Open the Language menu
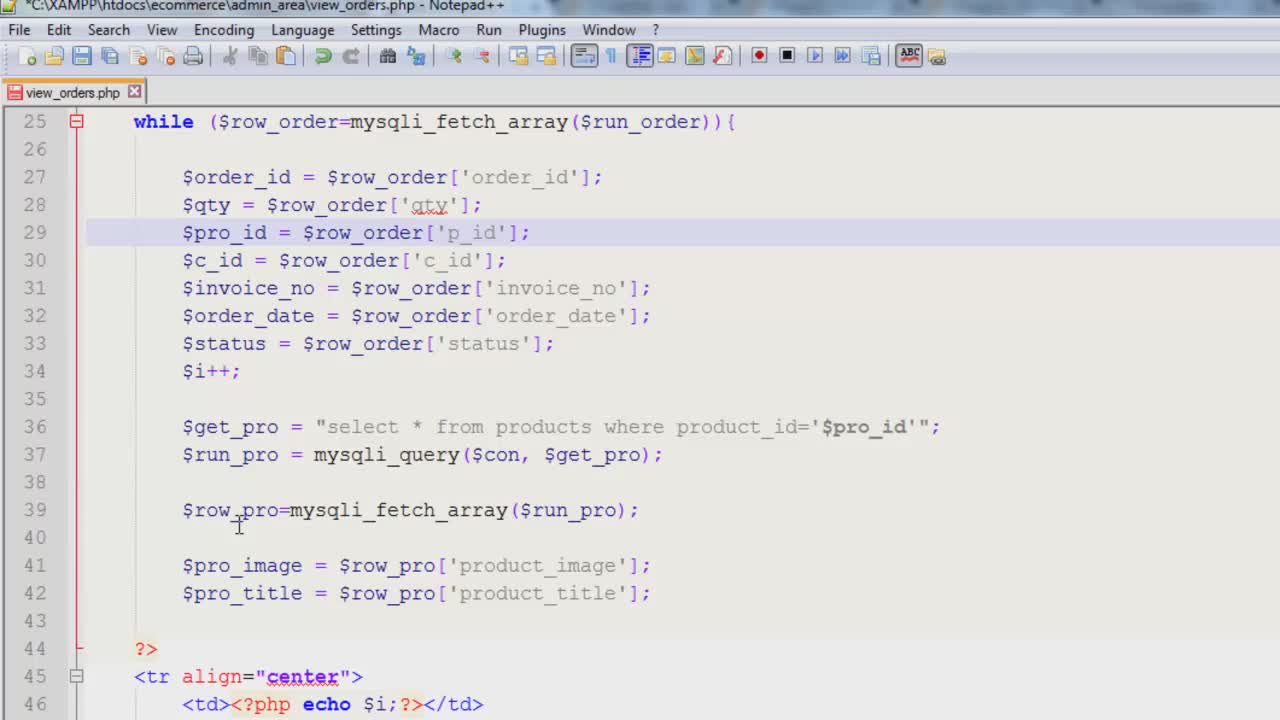The image size is (1280, 720). click(302, 30)
